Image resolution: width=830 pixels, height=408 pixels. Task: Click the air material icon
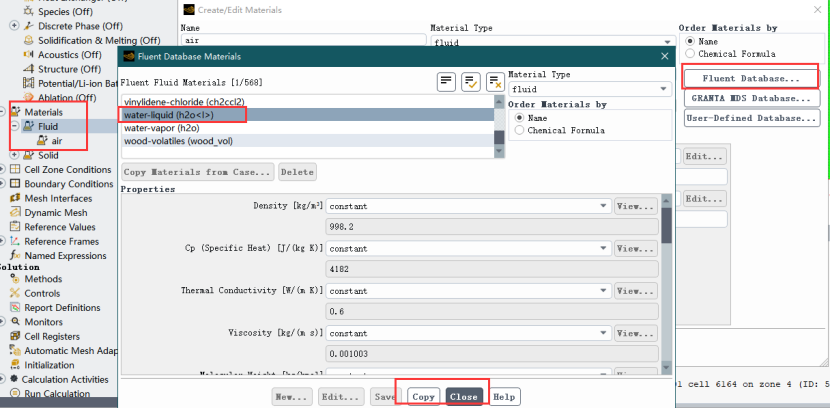(x=42, y=141)
